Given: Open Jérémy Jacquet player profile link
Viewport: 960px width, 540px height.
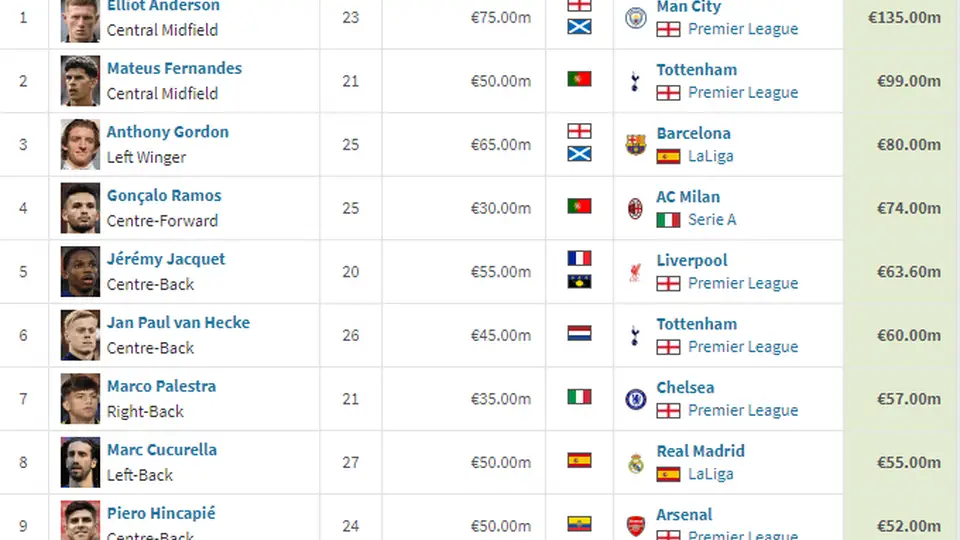Looking at the screenshot, I should [x=166, y=260].
